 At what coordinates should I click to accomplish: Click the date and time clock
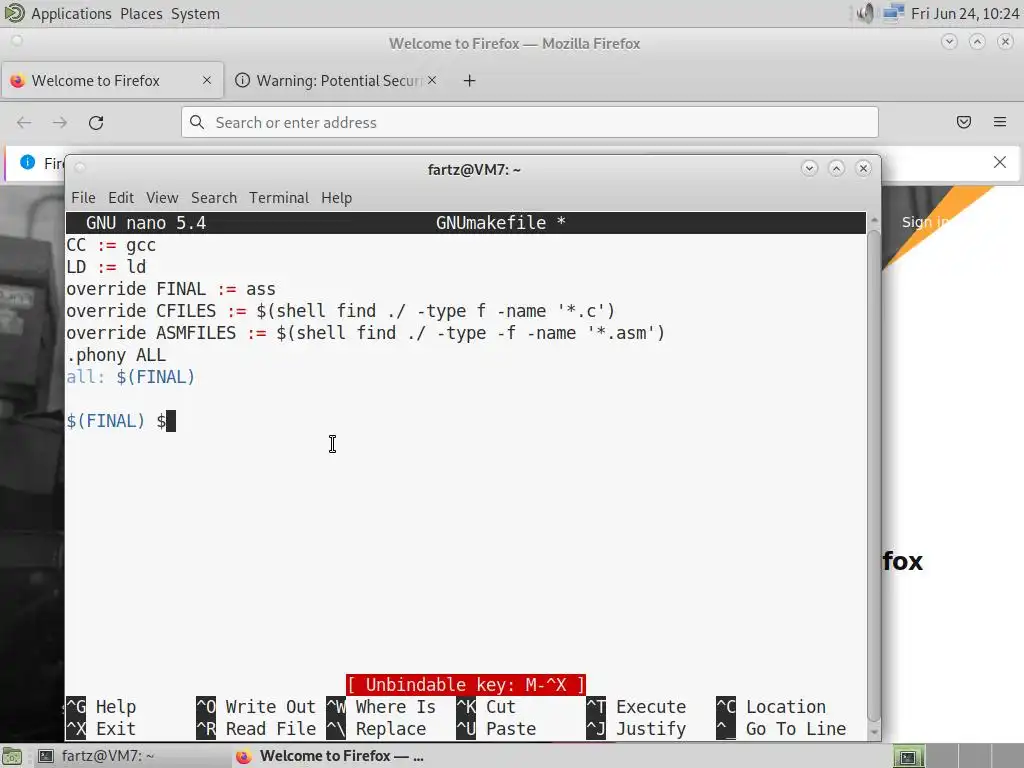pos(965,14)
